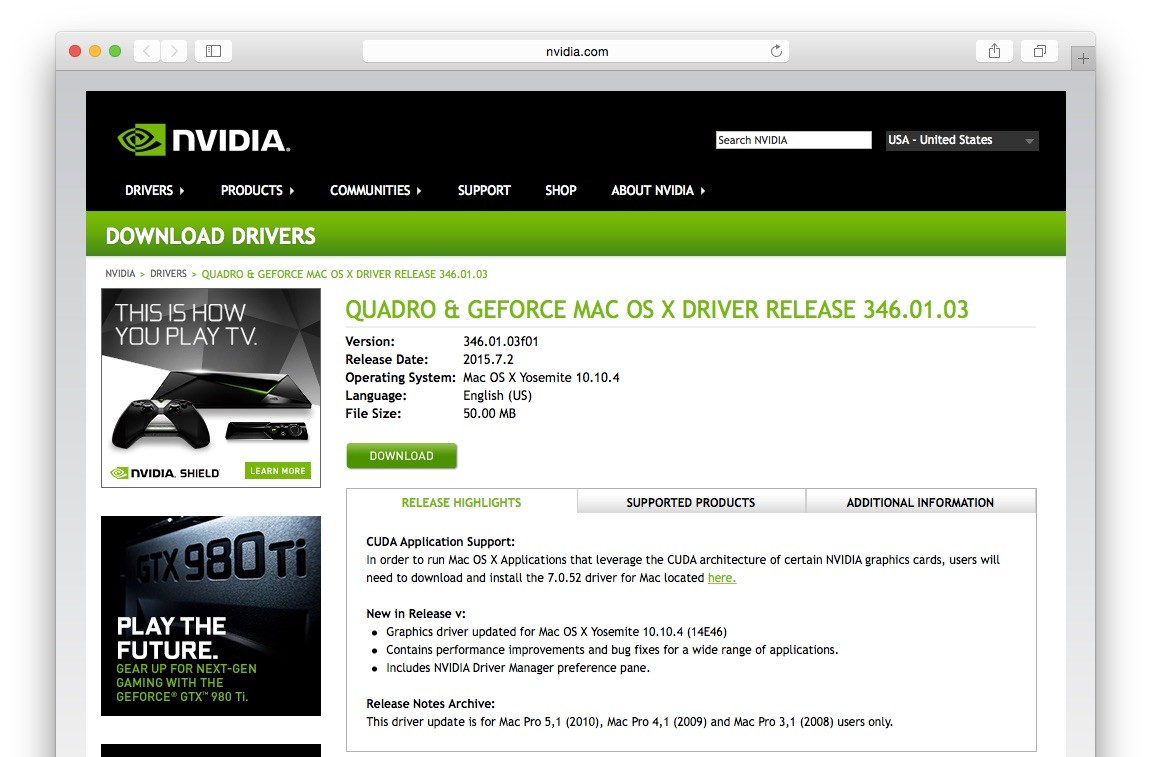Click LEARN MORE on the SHIELD ad
Image resolution: width=1151 pixels, height=757 pixels.
pyautogui.click(x=277, y=471)
